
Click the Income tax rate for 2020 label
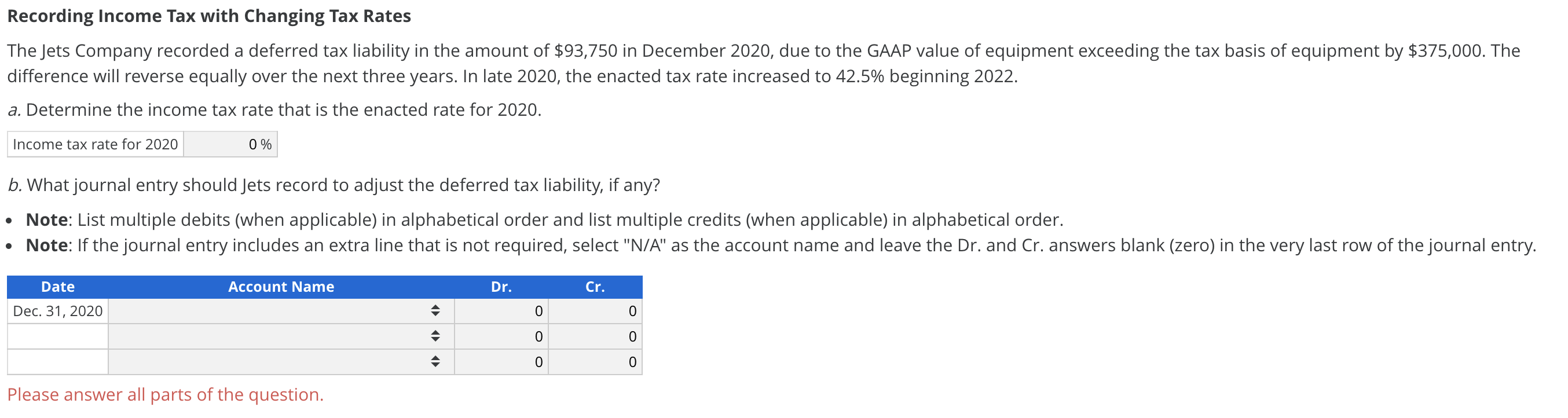(x=96, y=144)
